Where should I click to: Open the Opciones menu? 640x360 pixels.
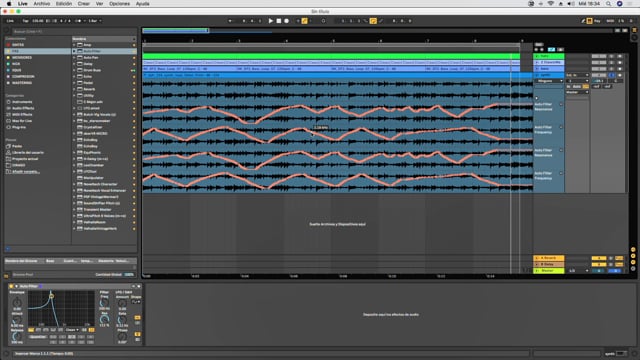119,4
